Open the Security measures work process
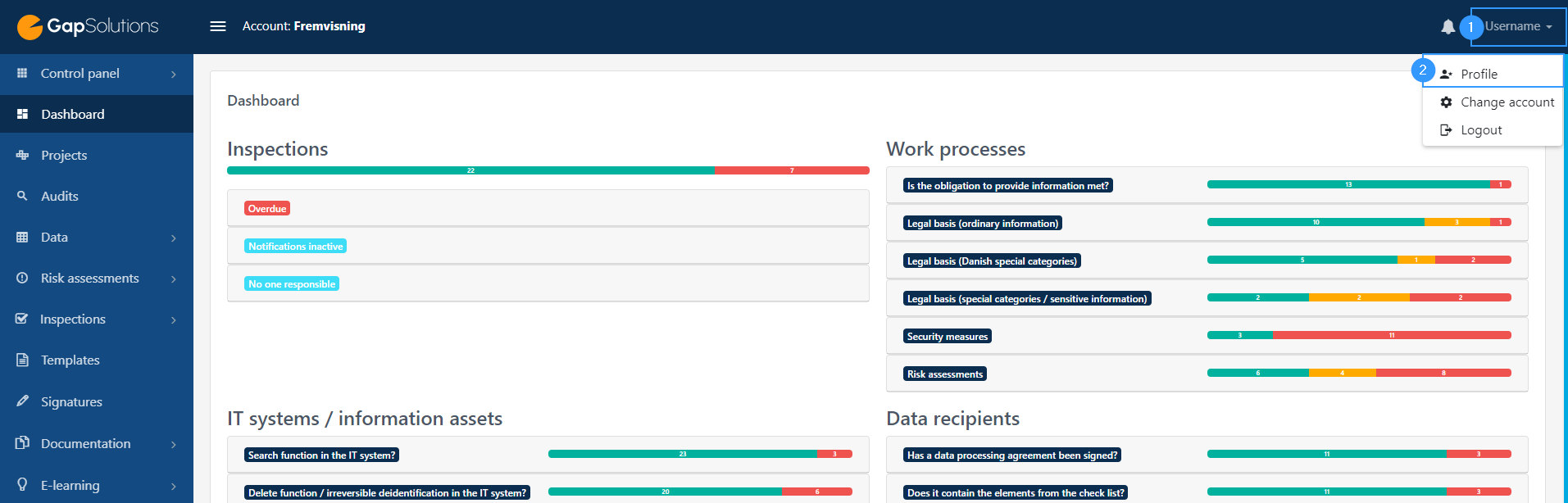Screen dimensions: 1568x503 (948, 336)
